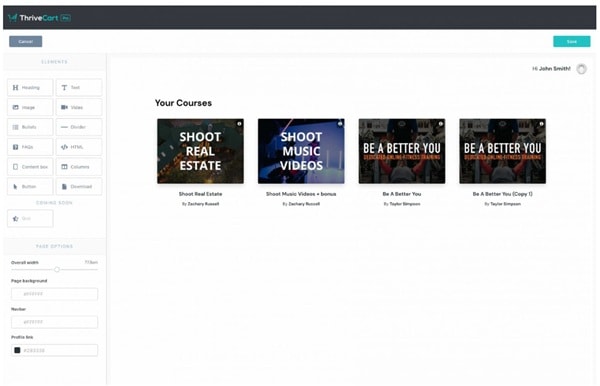Click the 'Be A Better You' course title
The image size is (600, 386).
[402, 194]
